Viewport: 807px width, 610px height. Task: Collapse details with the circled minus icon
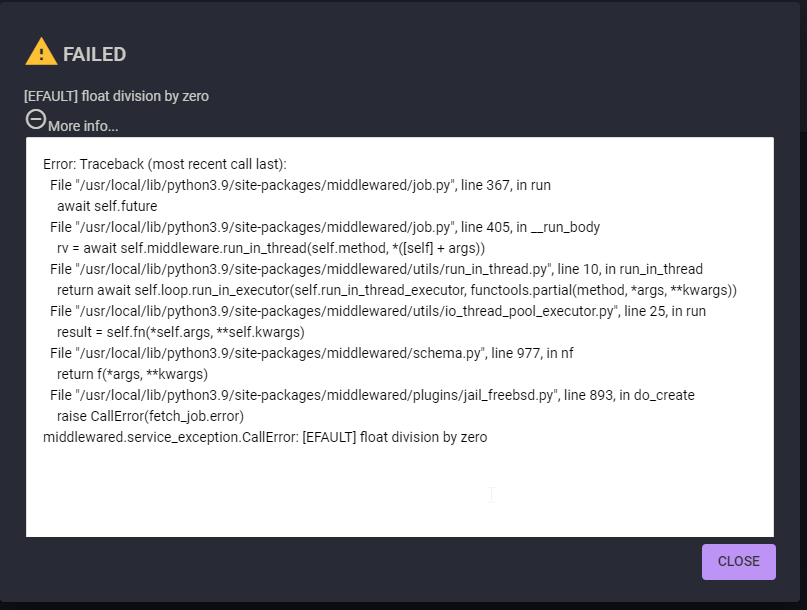click(36, 120)
